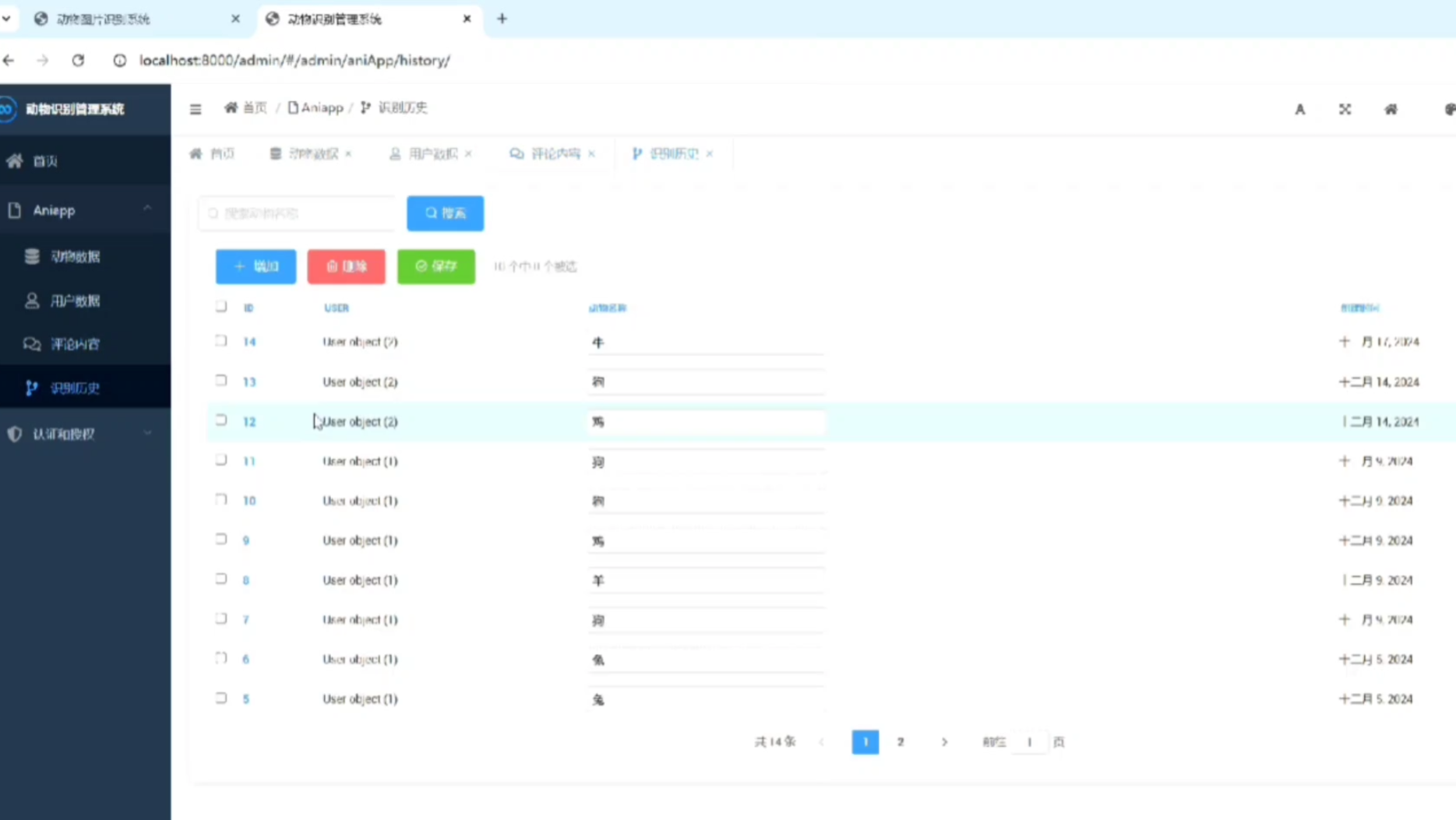Click the blue search button

click(445, 213)
